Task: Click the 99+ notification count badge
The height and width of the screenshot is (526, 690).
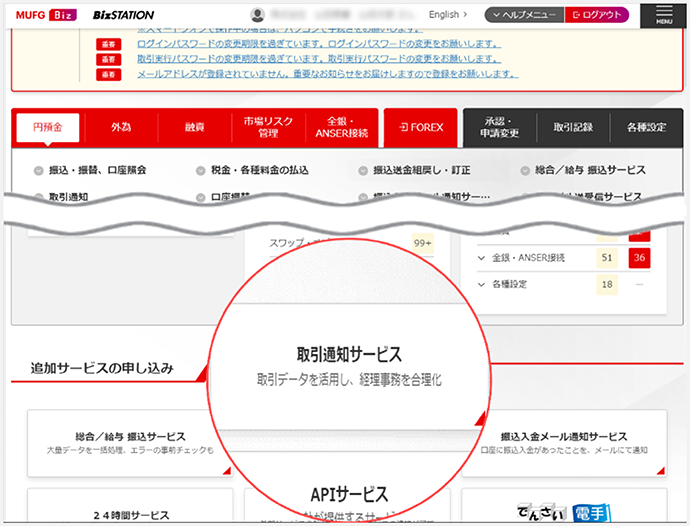Action: pyautogui.click(x=422, y=243)
